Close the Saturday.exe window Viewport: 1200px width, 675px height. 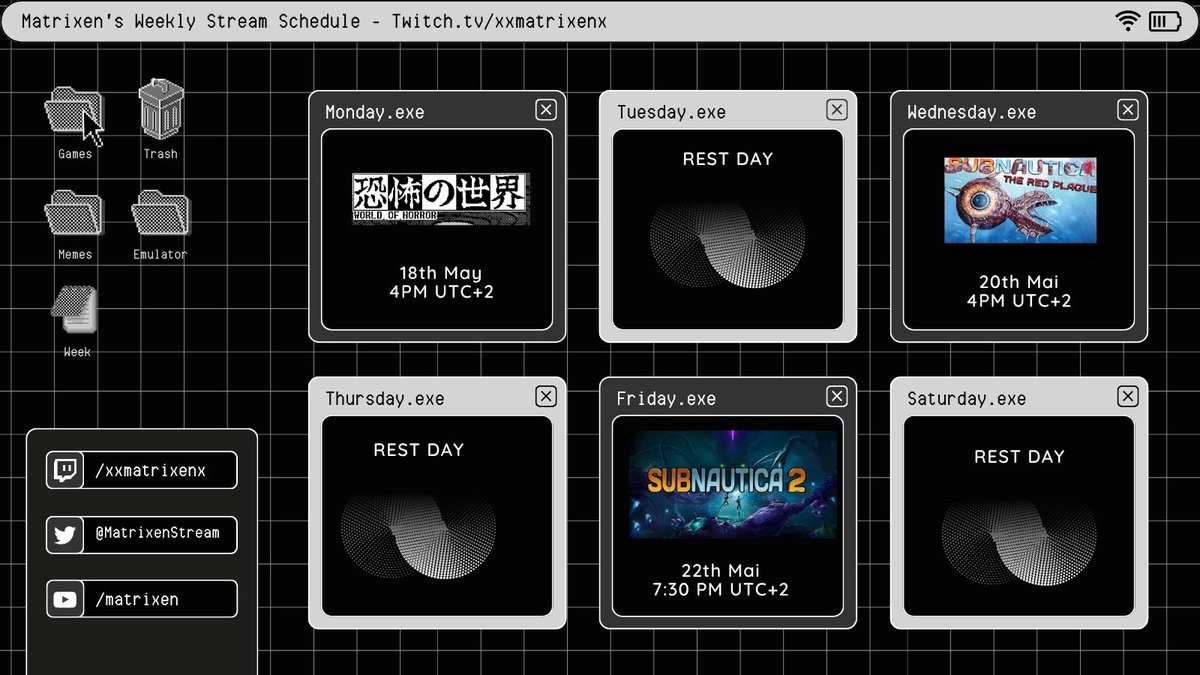tap(1128, 396)
